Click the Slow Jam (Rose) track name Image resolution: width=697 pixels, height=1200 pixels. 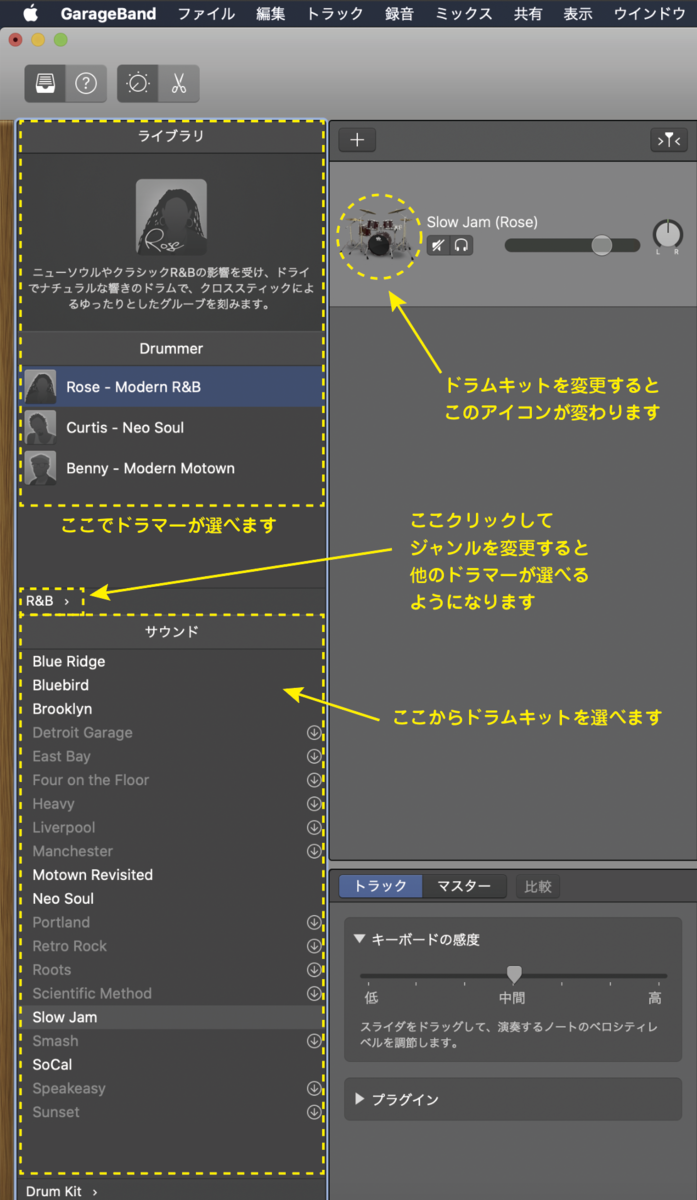[x=482, y=222]
